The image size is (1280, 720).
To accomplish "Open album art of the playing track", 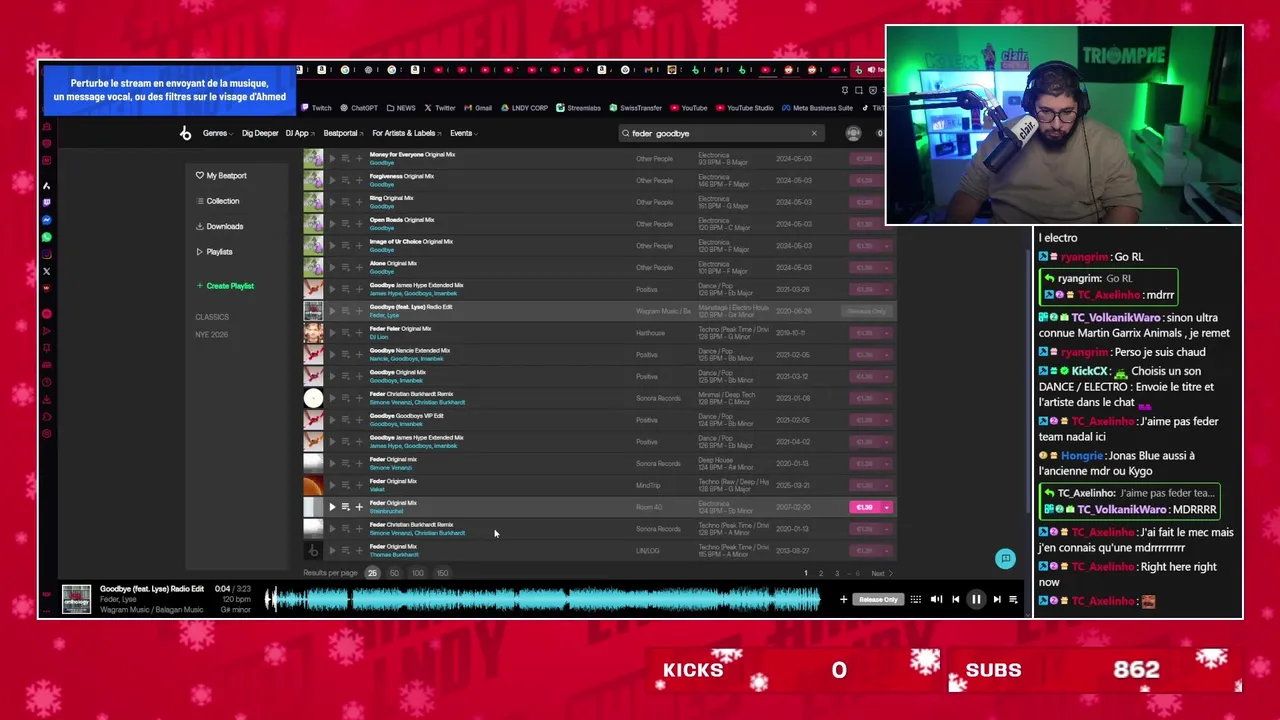I will (x=76, y=599).
